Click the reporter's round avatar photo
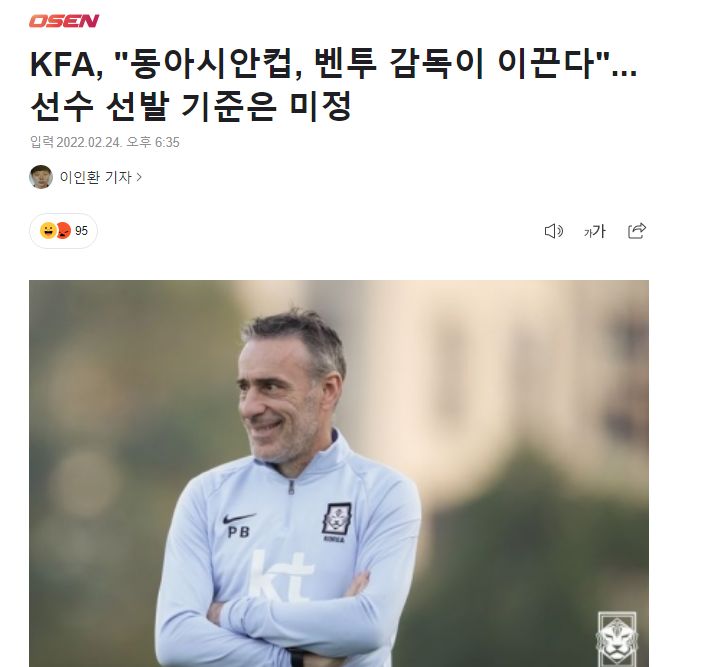Image resolution: width=724 pixels, height=667 pixels. [41, 177]
